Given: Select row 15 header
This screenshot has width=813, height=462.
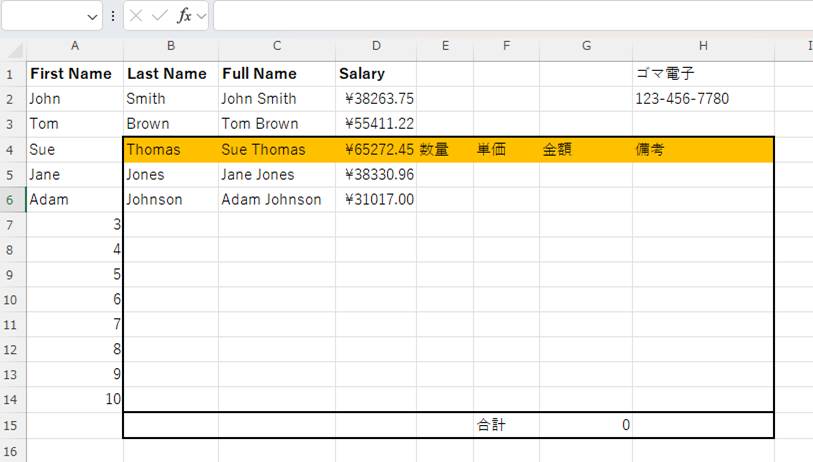Looking at the screenshot, I should pos(11,425).
